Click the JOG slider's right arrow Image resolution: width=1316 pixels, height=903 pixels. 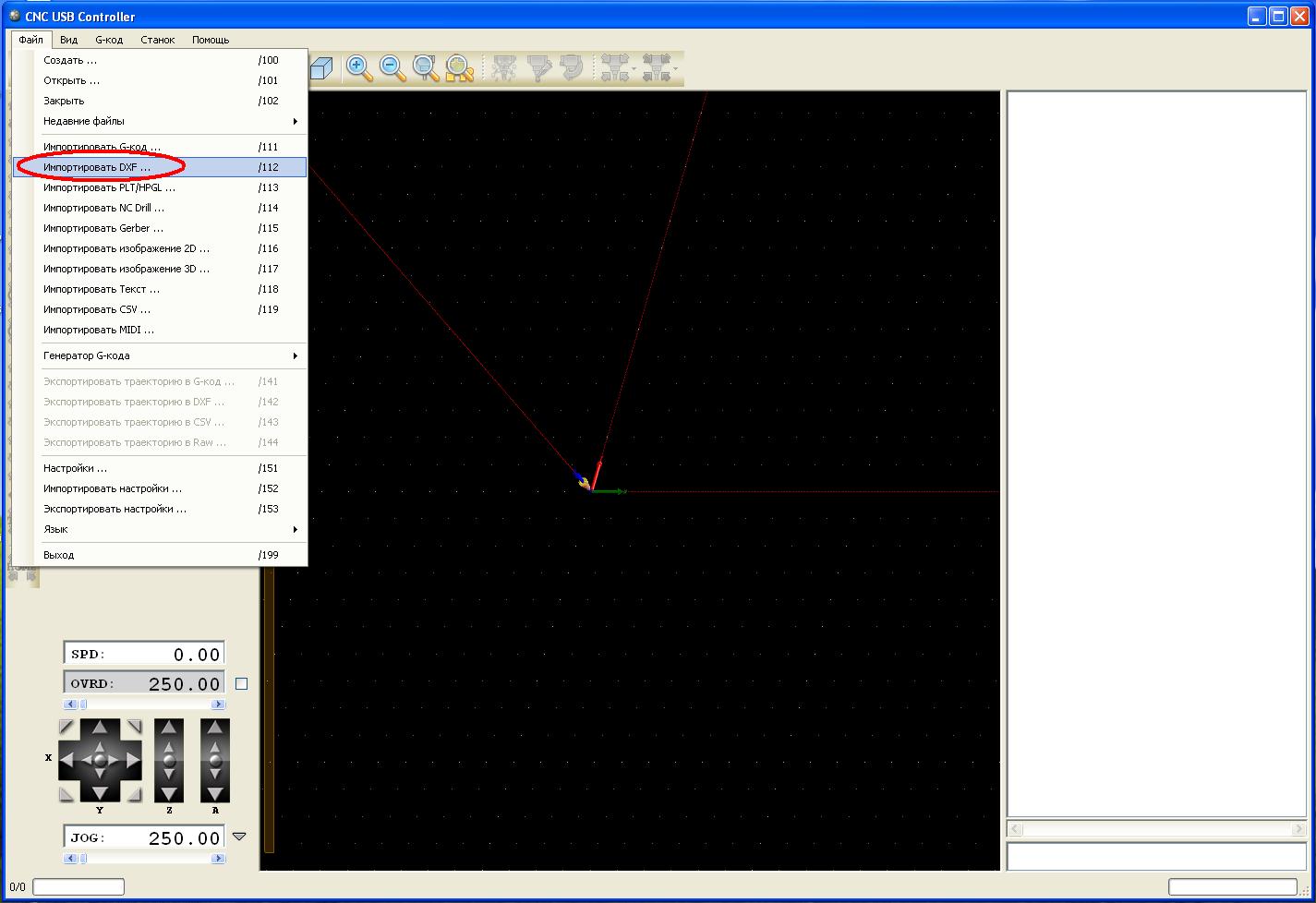(218, 859)
